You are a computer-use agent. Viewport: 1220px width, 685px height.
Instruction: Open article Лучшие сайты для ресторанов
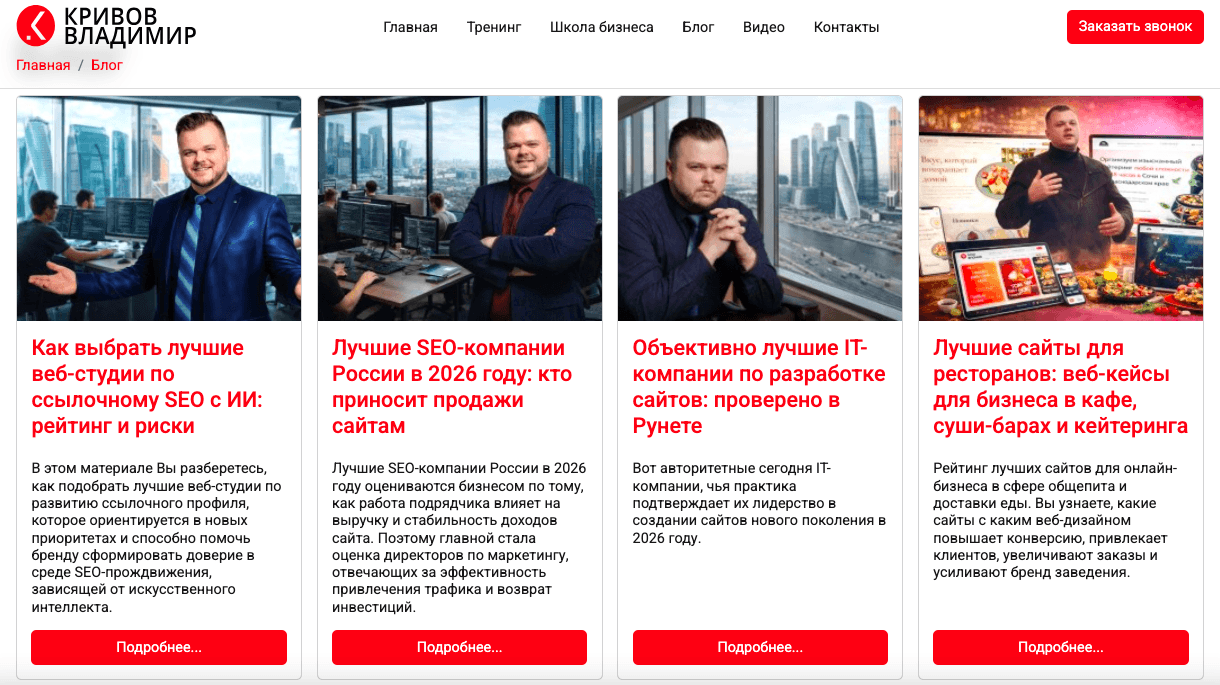[1060, 387]
